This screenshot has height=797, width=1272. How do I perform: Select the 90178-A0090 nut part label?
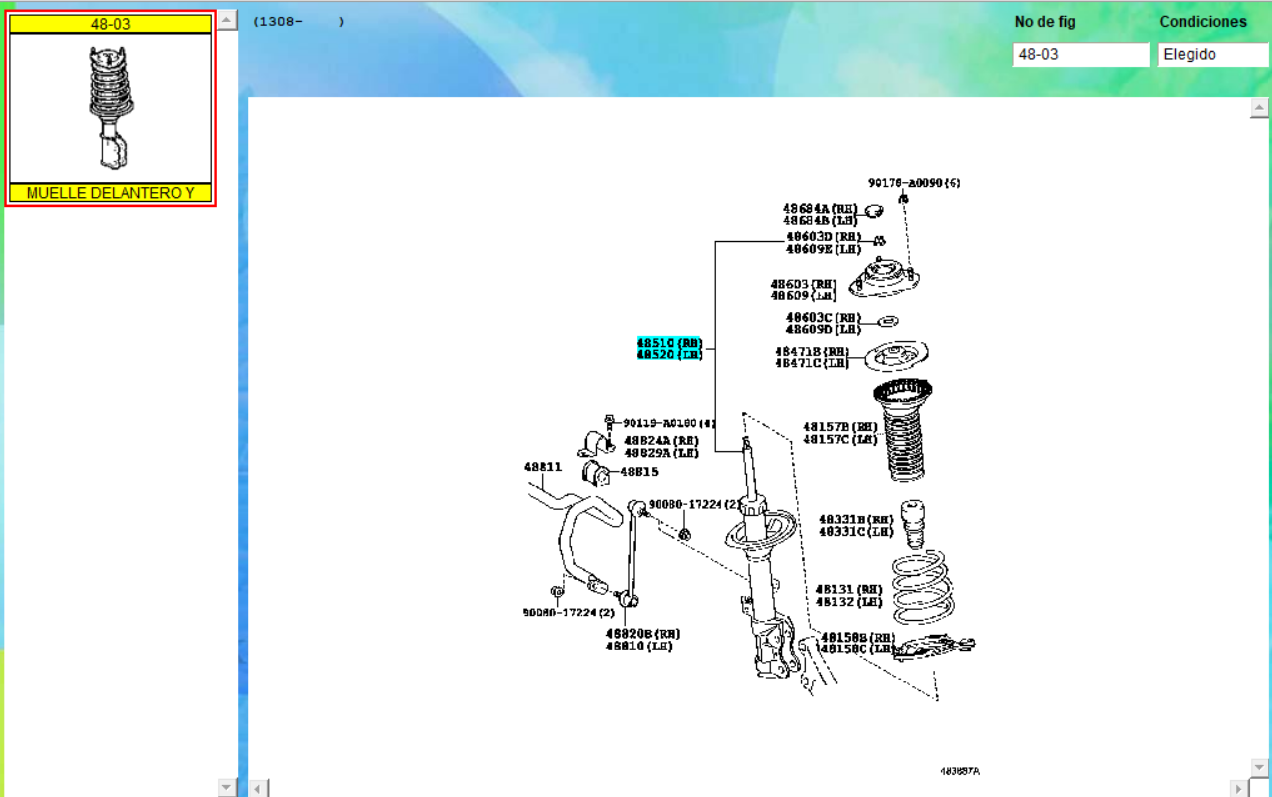914,183
